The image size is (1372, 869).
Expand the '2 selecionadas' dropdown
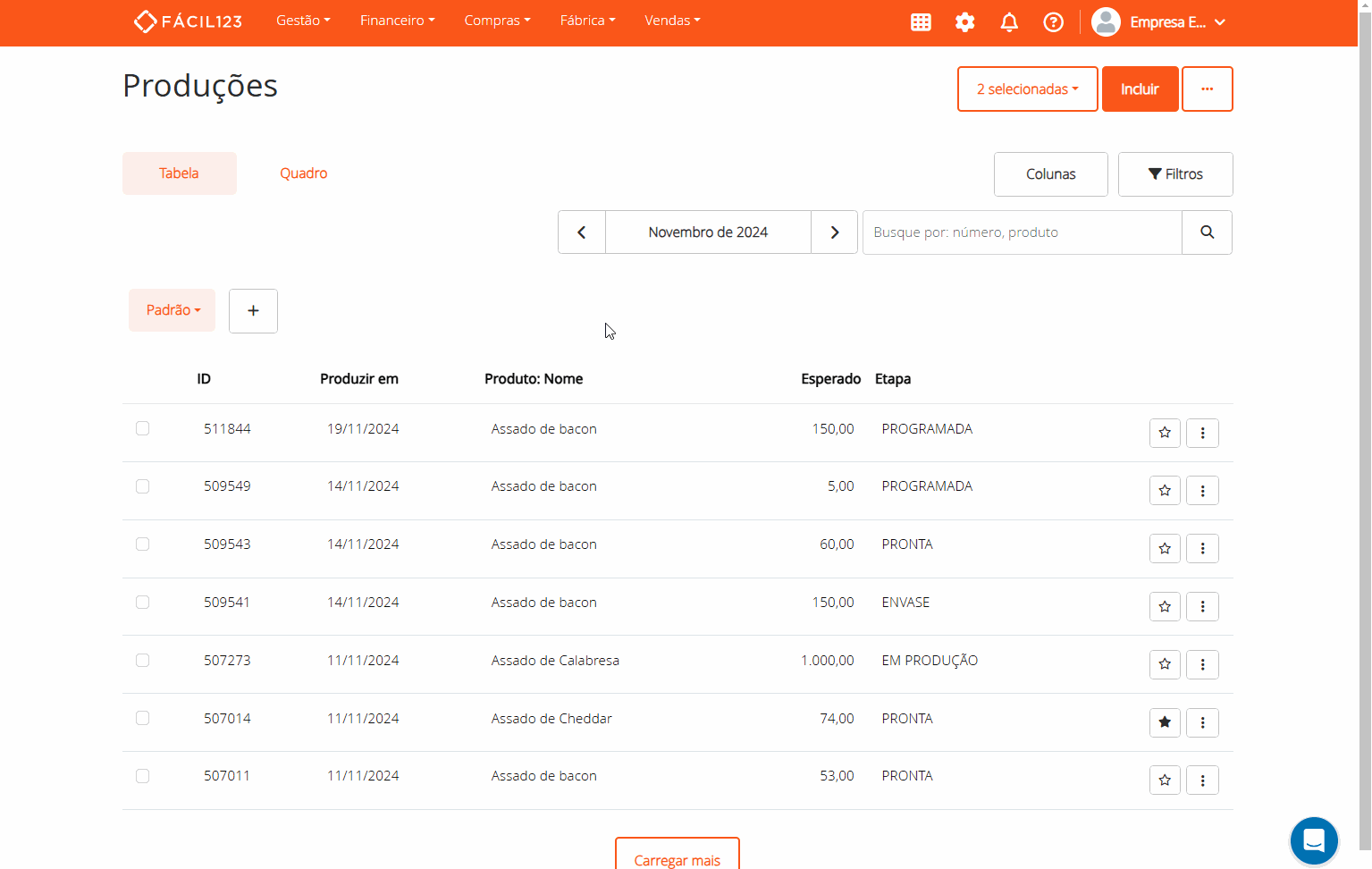1027,89
